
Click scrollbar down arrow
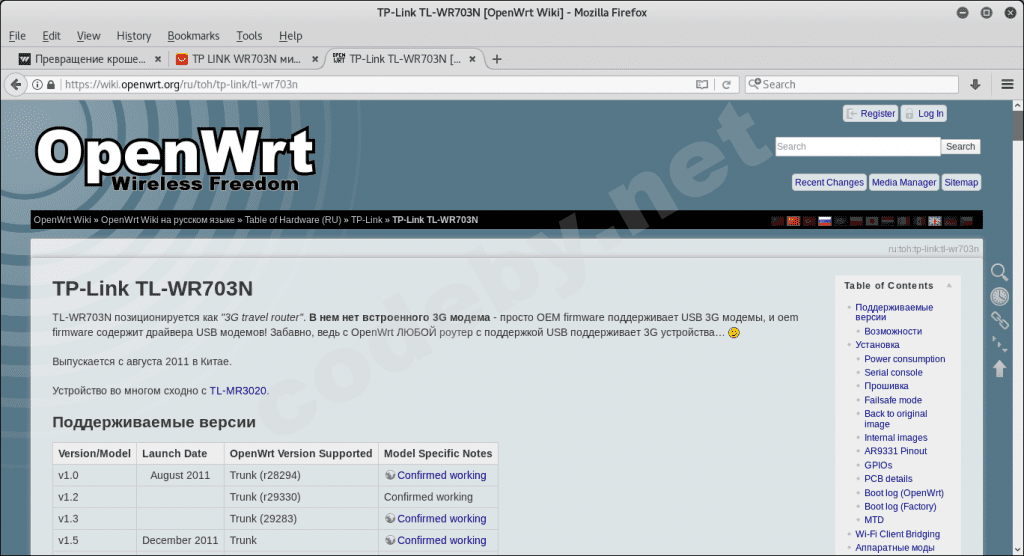point(1017,551)
